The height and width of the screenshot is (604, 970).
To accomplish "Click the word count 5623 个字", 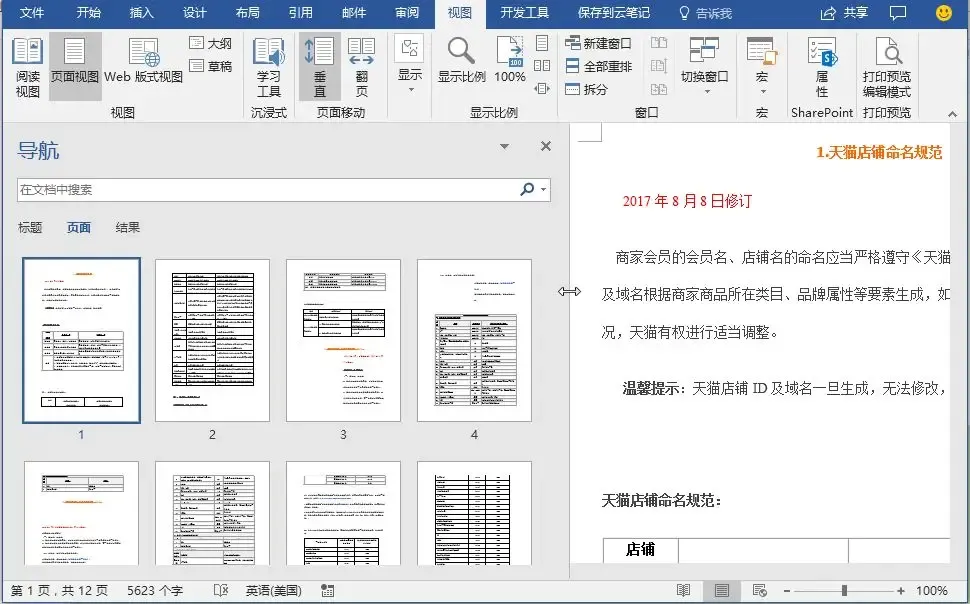I will (155, 591).
